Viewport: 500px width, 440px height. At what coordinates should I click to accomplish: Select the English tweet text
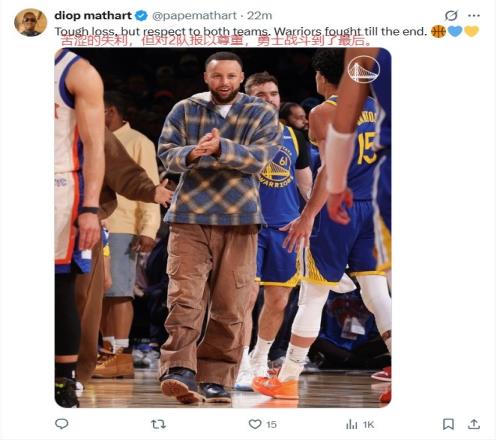tap(241, 32)
